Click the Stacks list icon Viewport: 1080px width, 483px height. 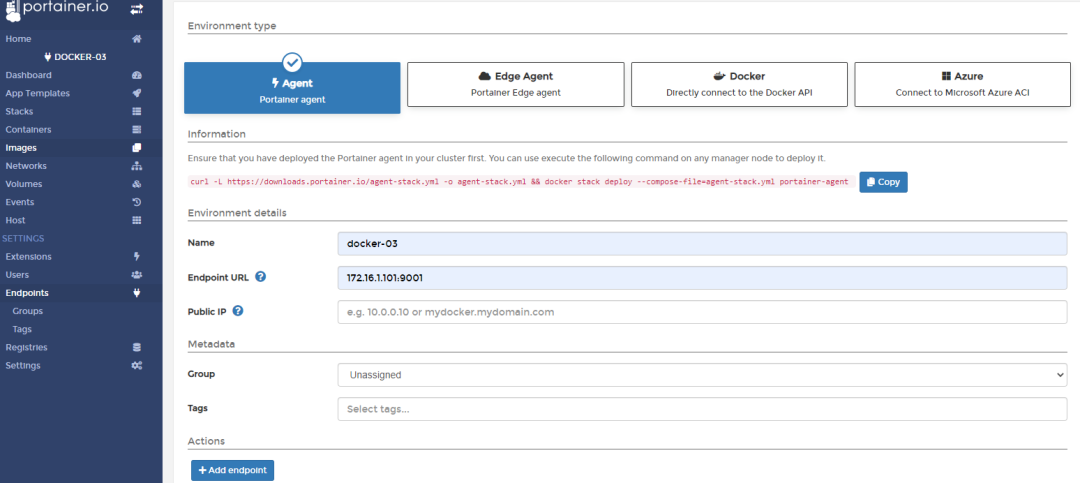coord(136,111)
